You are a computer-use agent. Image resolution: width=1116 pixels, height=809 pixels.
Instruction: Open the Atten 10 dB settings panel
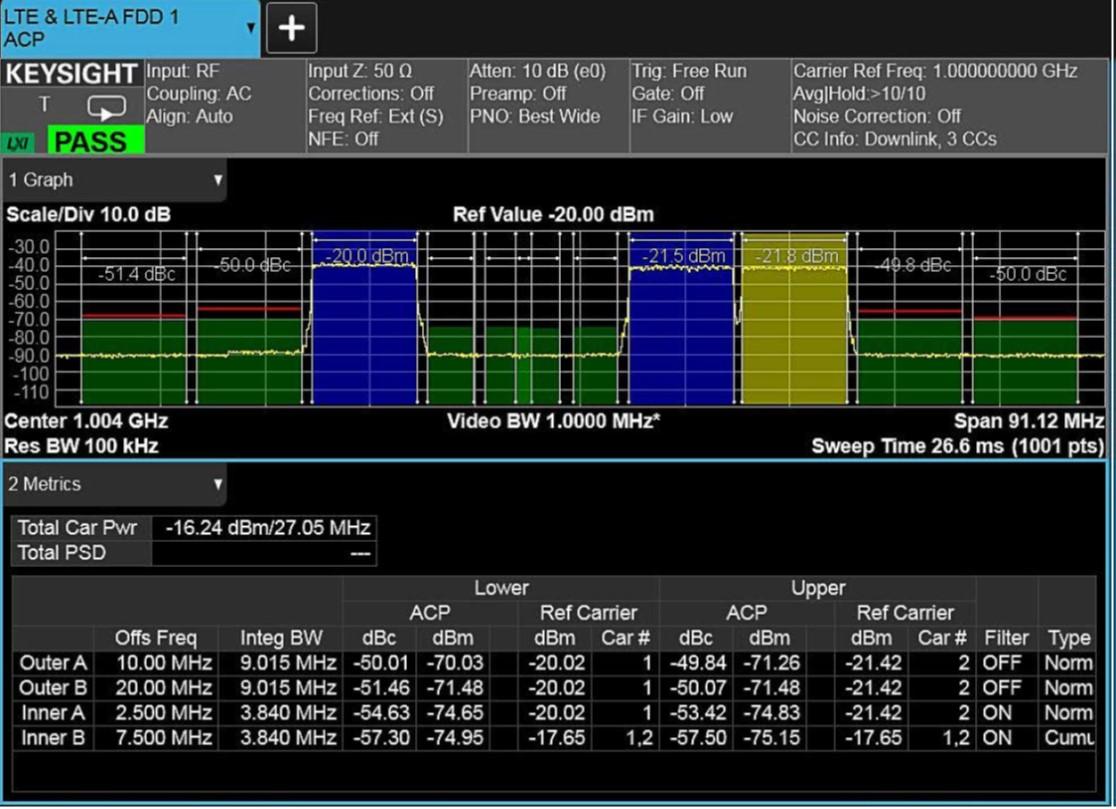point(547,105)
